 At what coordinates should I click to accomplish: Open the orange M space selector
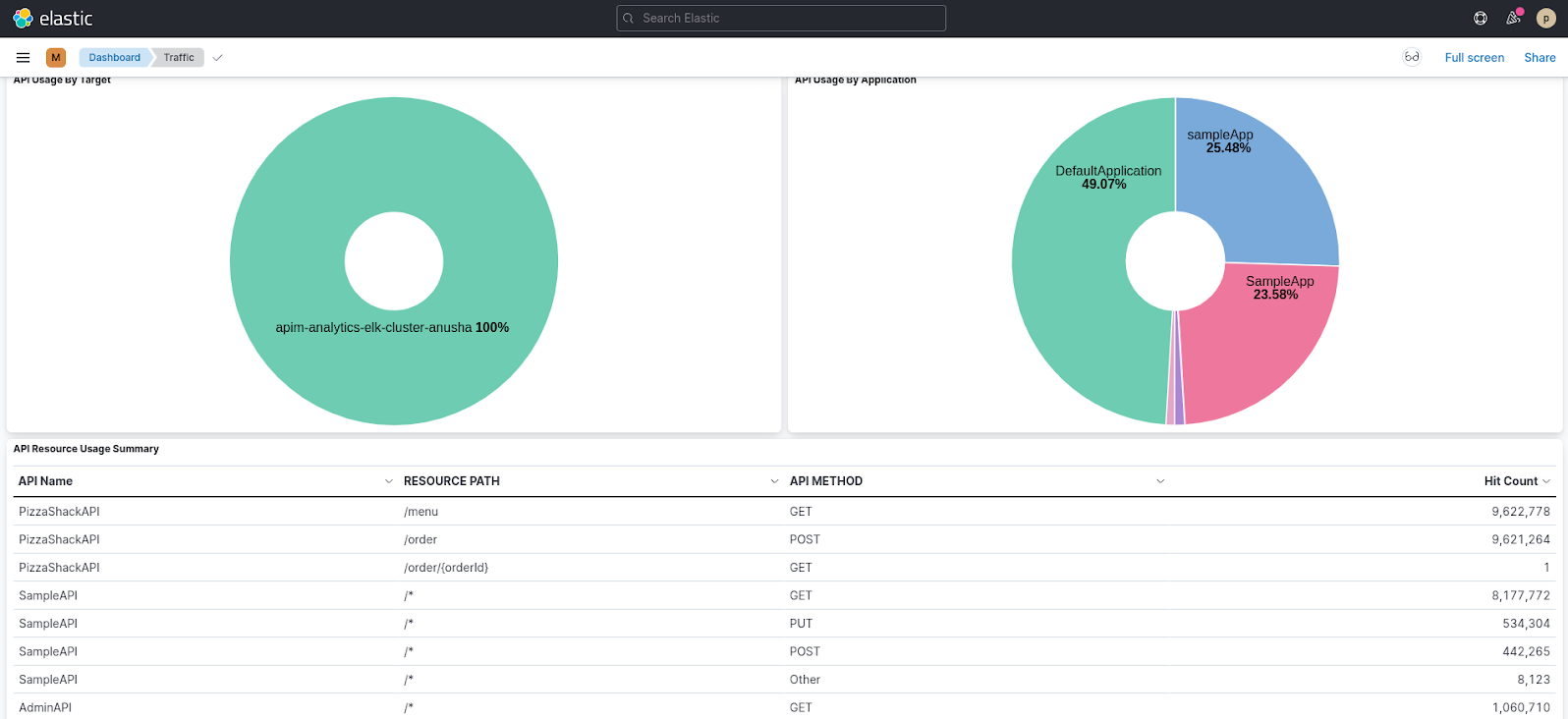click(56, 58)
